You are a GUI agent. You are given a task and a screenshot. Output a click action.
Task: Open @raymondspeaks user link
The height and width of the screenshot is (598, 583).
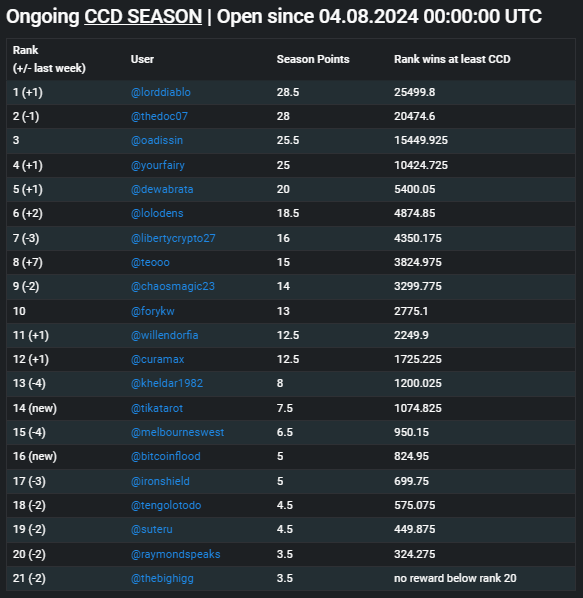click(175, 554)
